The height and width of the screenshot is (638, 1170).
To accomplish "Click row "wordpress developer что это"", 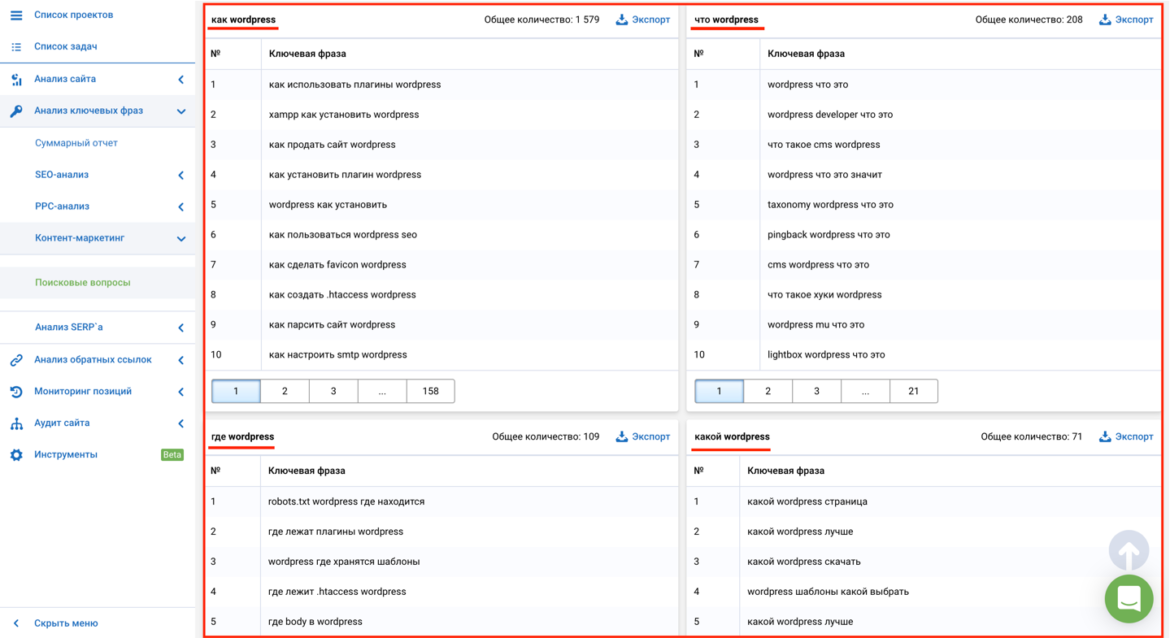I will pyautogui.click(x=924, y=114).
